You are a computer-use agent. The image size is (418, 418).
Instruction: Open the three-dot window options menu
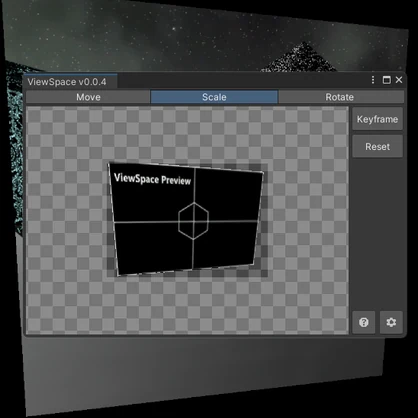pyautogui.click(x=373, y=80)
